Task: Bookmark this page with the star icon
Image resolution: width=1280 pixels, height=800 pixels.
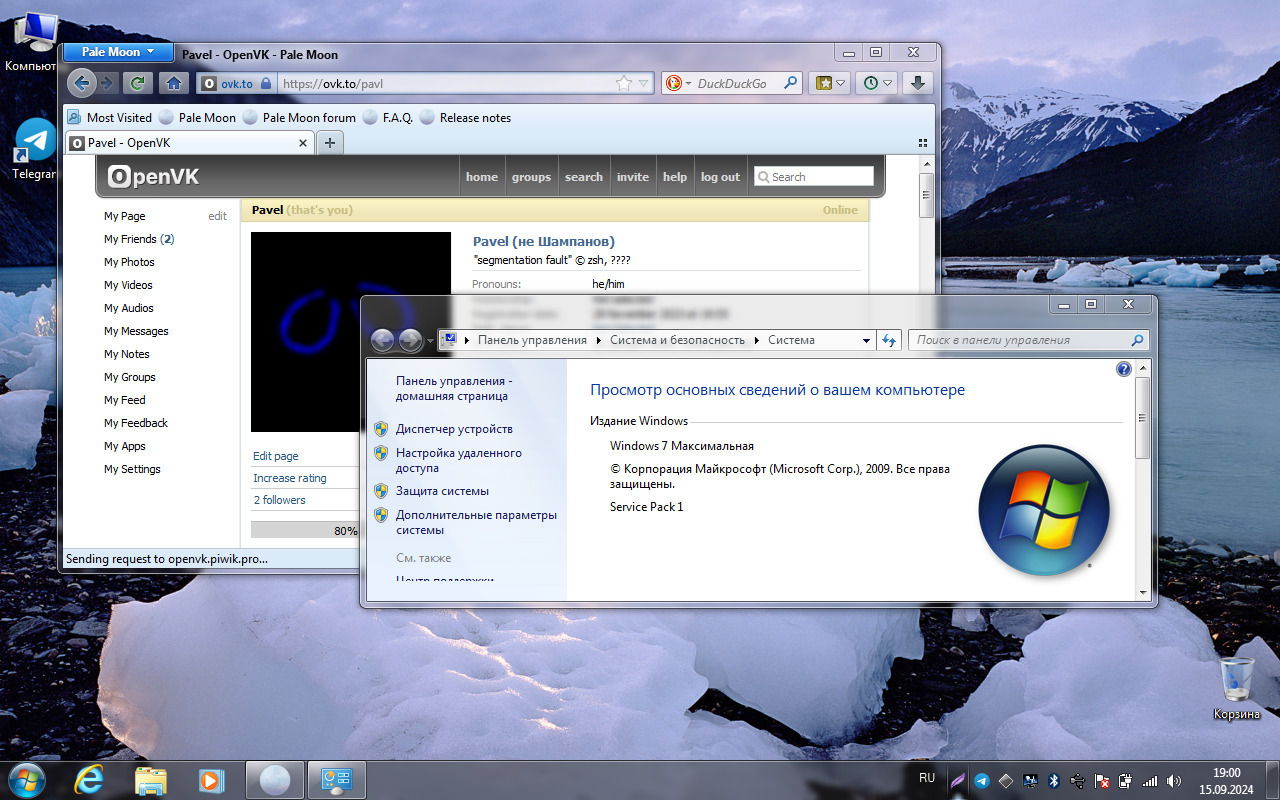Action: point(624,84)
